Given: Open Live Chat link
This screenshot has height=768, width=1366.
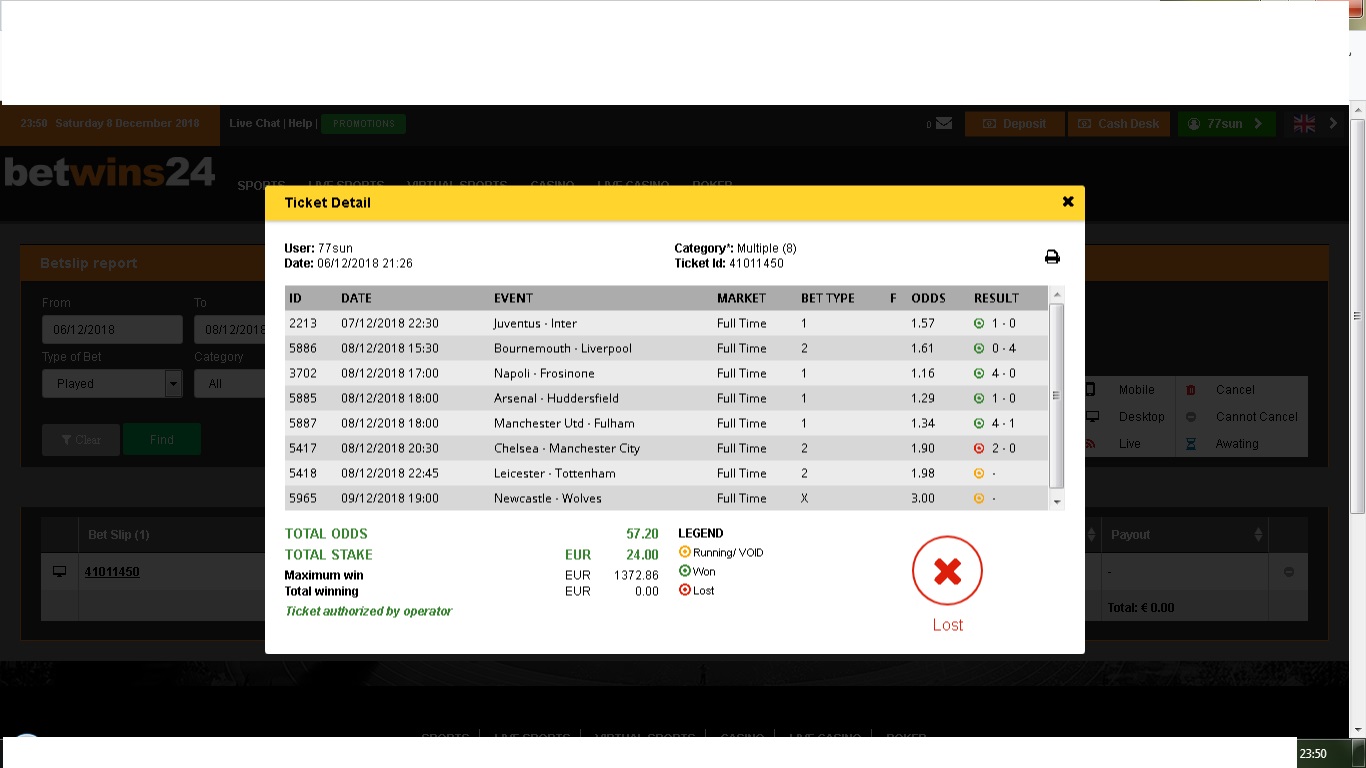Looking at the screenshot, I should [254, 123].
